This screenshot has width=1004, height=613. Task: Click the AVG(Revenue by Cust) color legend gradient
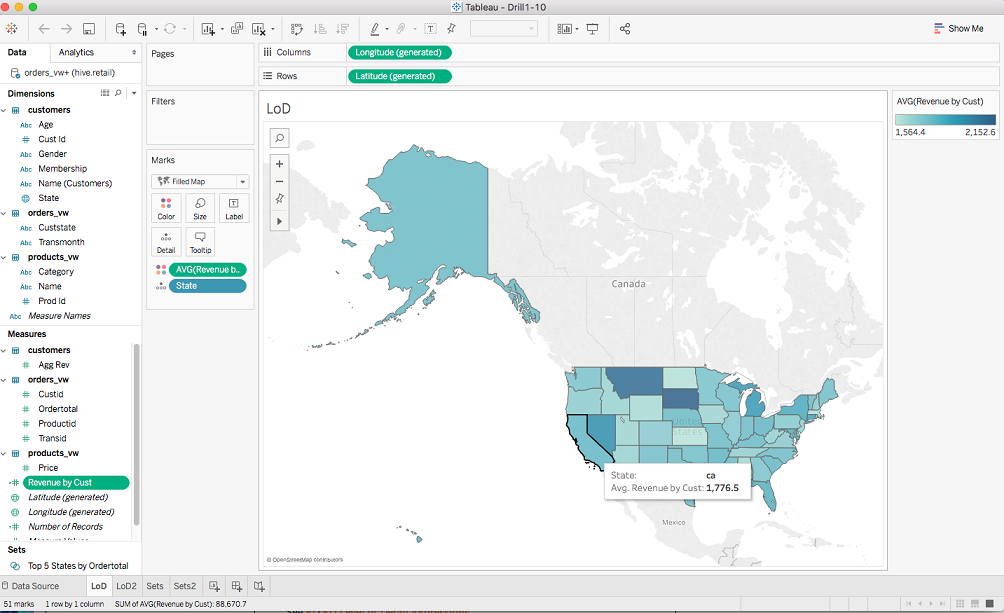tap(945, 119)
